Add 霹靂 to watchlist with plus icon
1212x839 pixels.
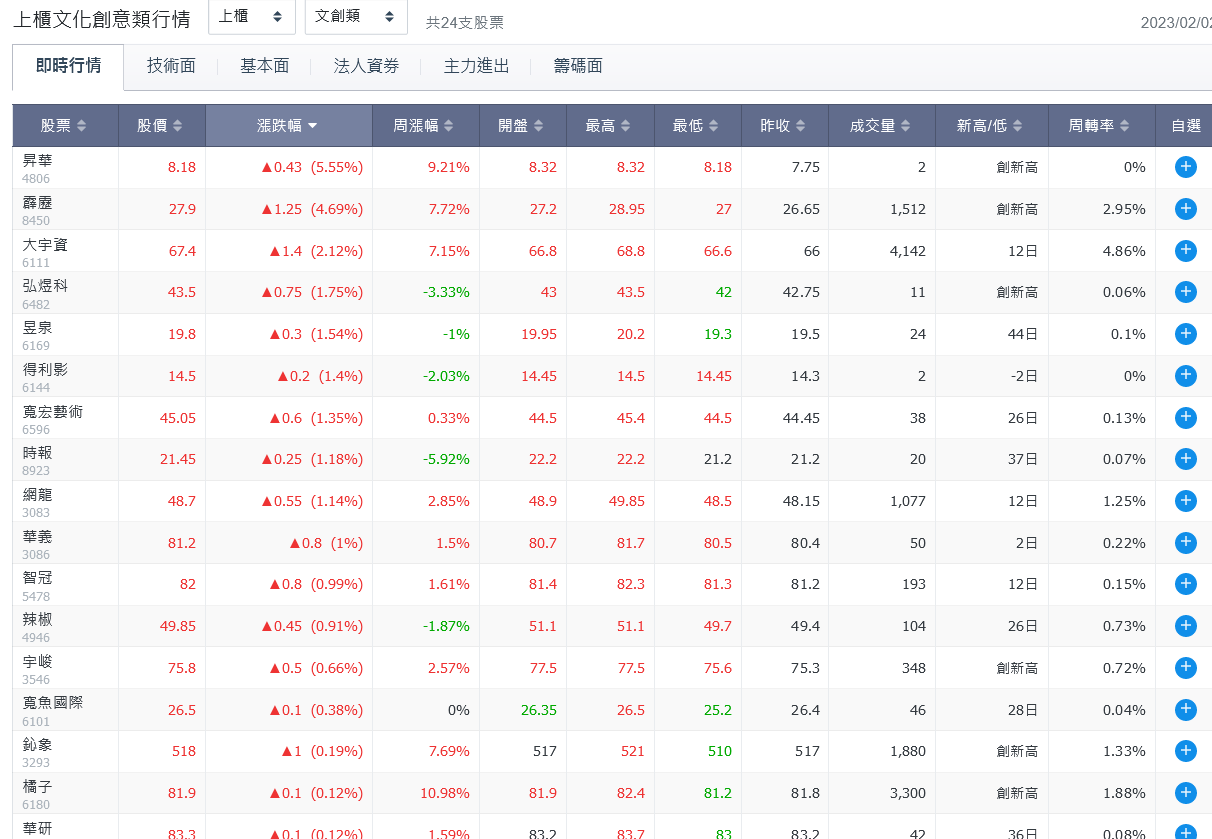pyautogui.click(x=1185, y=209)
